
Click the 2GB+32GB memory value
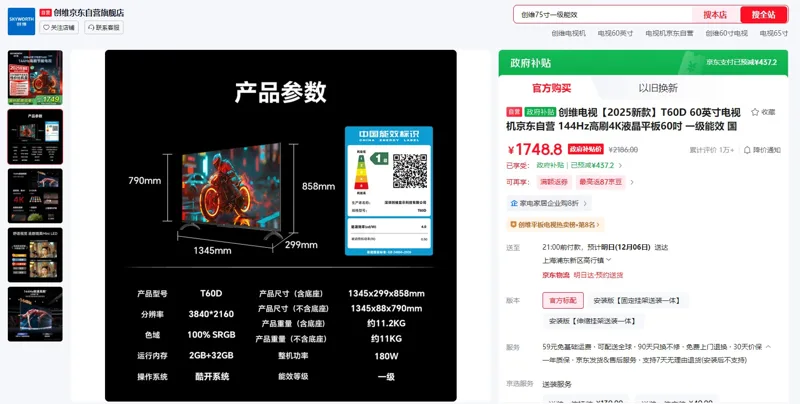pyautogui.click(x=211, y=356)
